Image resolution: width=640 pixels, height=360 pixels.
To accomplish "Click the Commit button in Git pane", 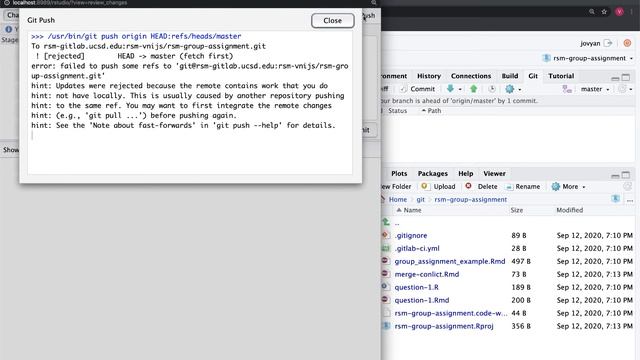I will pyautogui.click(x=418, y=89).
